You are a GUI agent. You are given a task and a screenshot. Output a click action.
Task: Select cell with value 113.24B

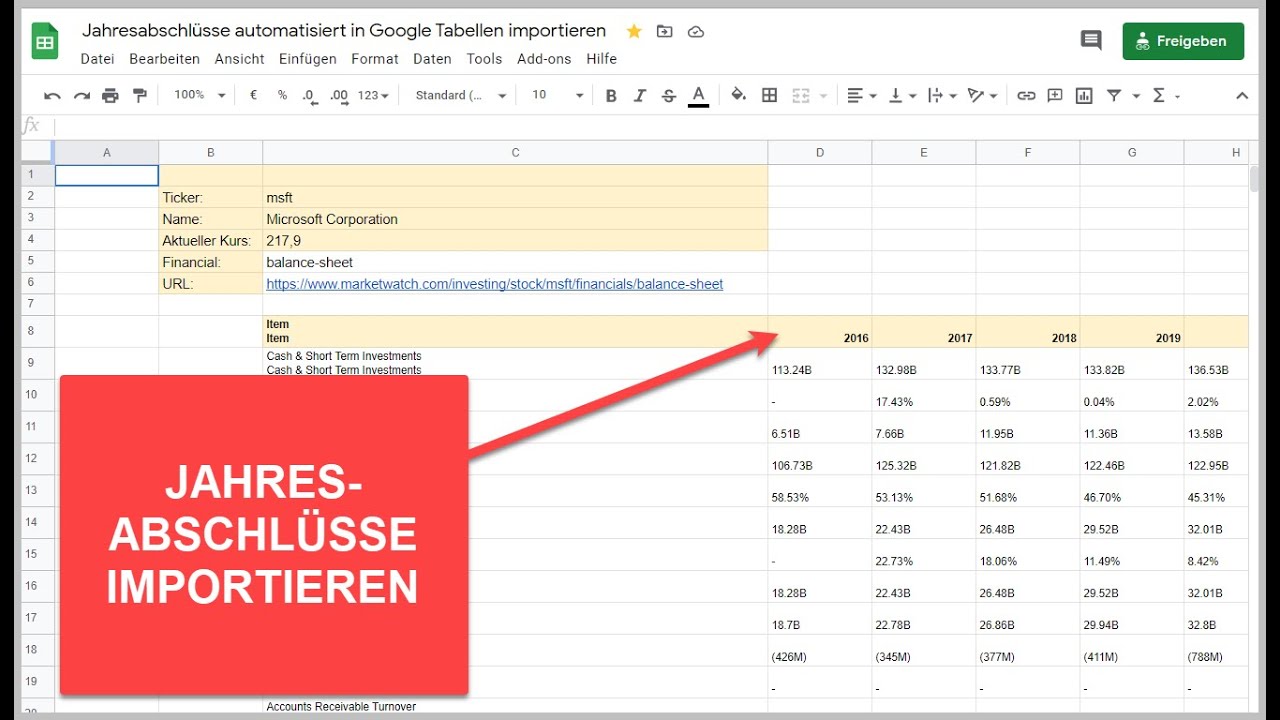tap(820, 363)
